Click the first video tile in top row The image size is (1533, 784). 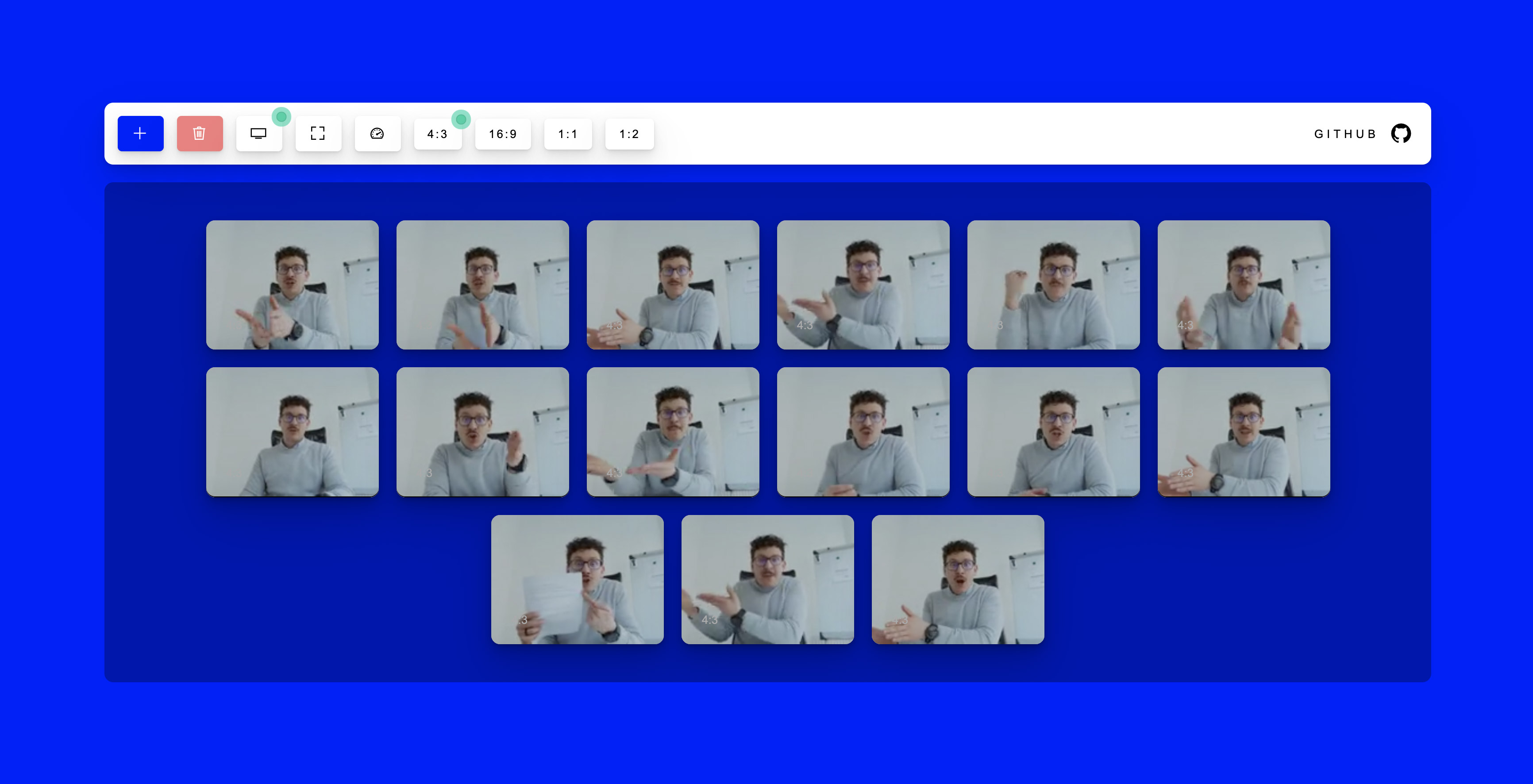[292, 285]
